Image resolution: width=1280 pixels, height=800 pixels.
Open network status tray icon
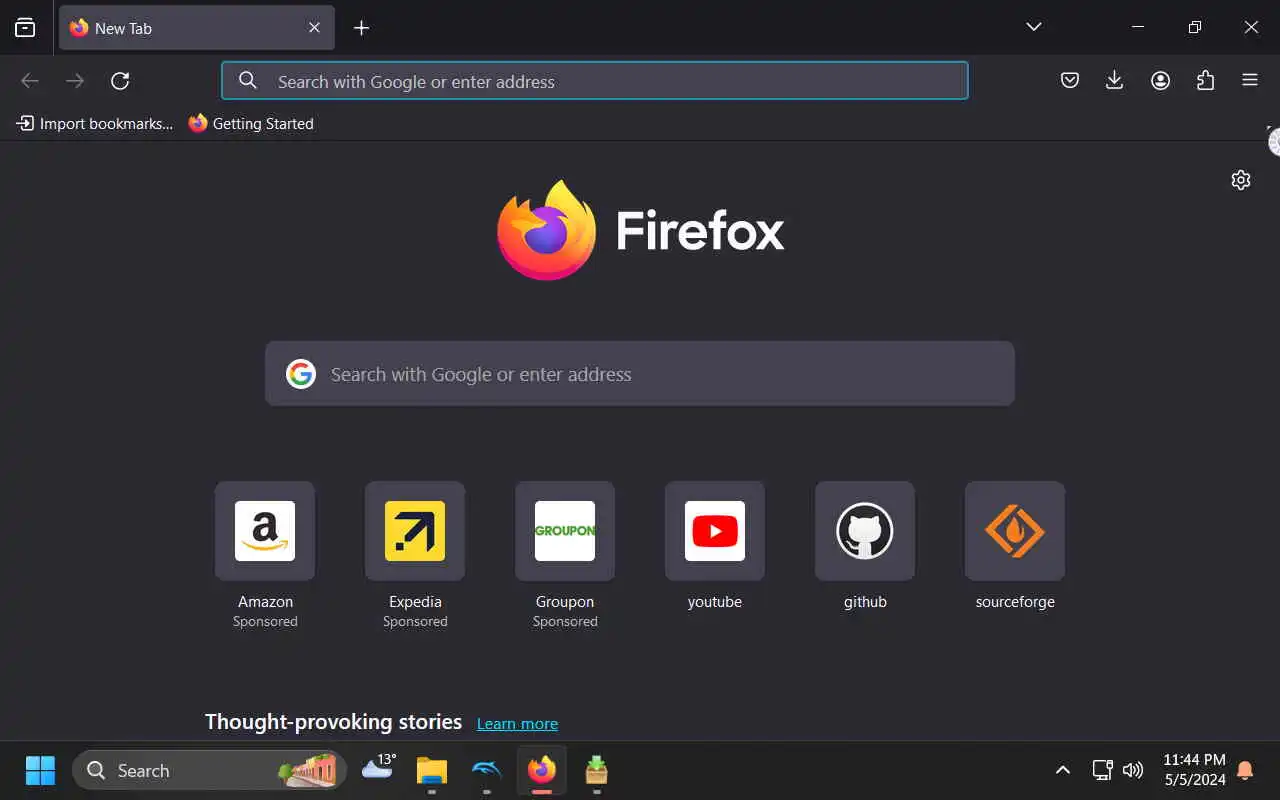[x=1102, y=770]
